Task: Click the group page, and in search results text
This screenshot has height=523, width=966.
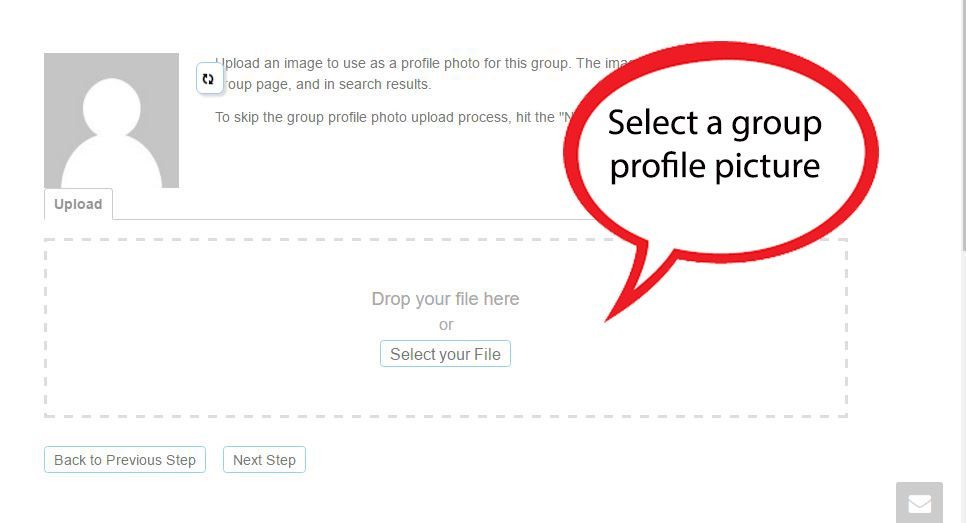Action: tap(325, 84)
